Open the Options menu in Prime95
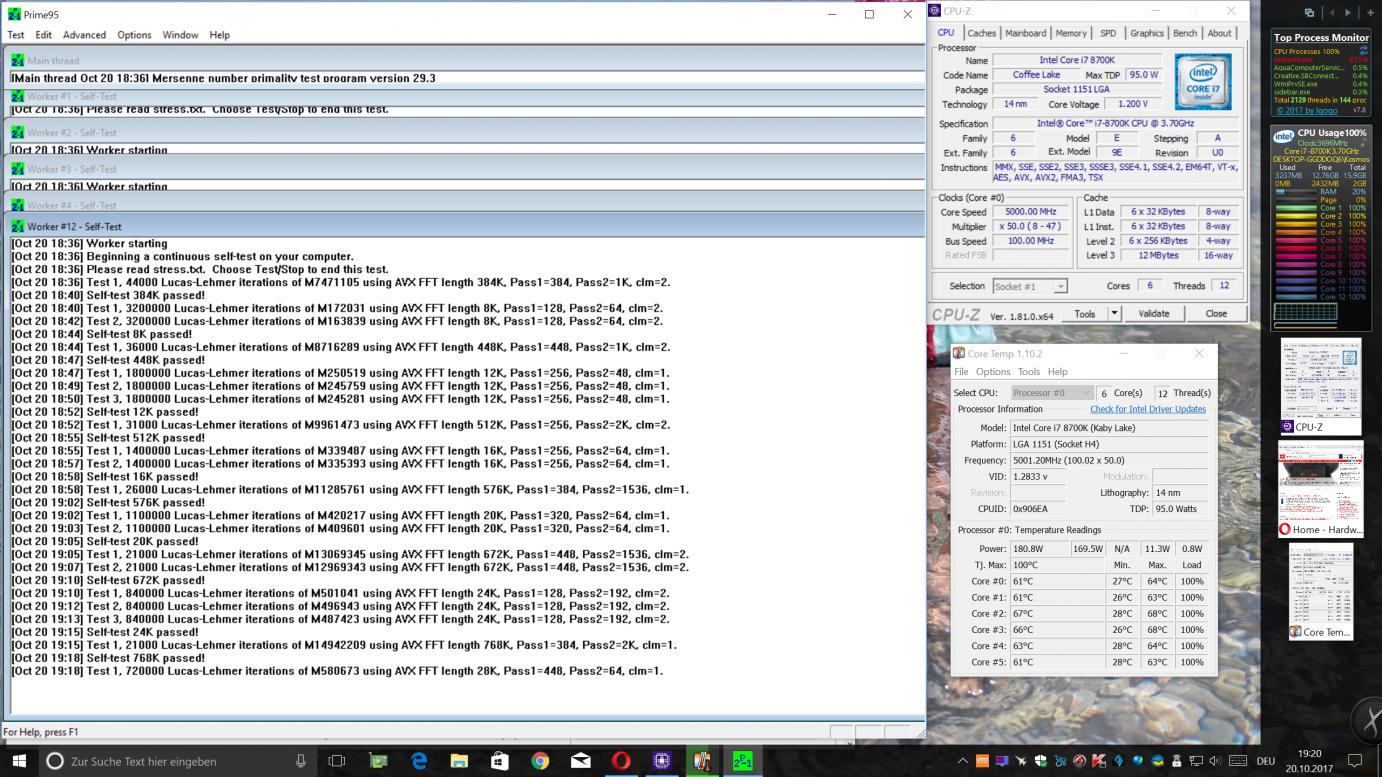 coord(134,35)
